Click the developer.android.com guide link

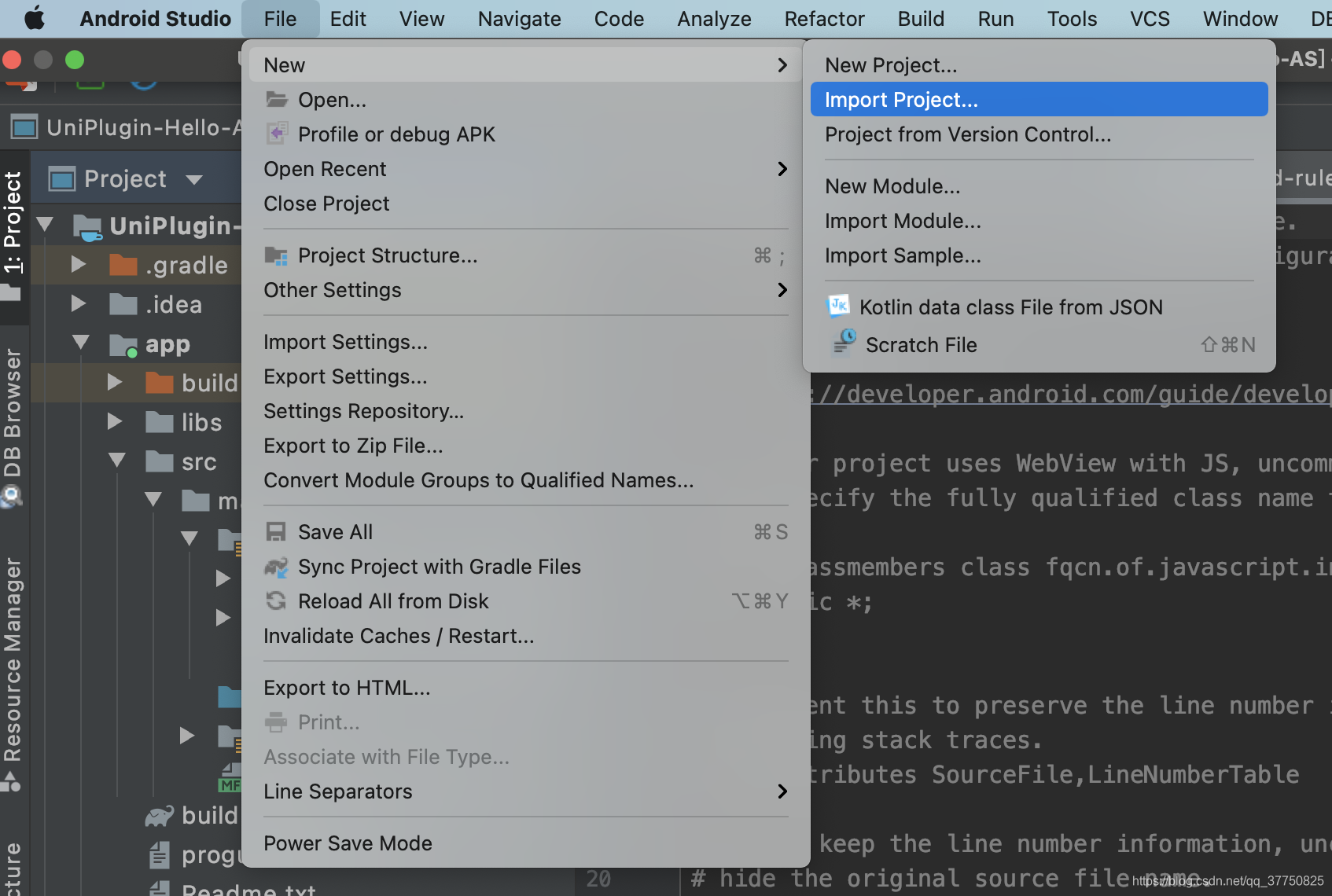[1069, 393]
